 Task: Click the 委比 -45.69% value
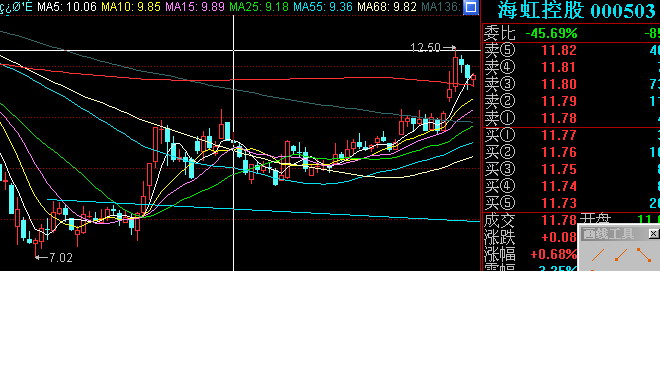[x=551, y=33]
